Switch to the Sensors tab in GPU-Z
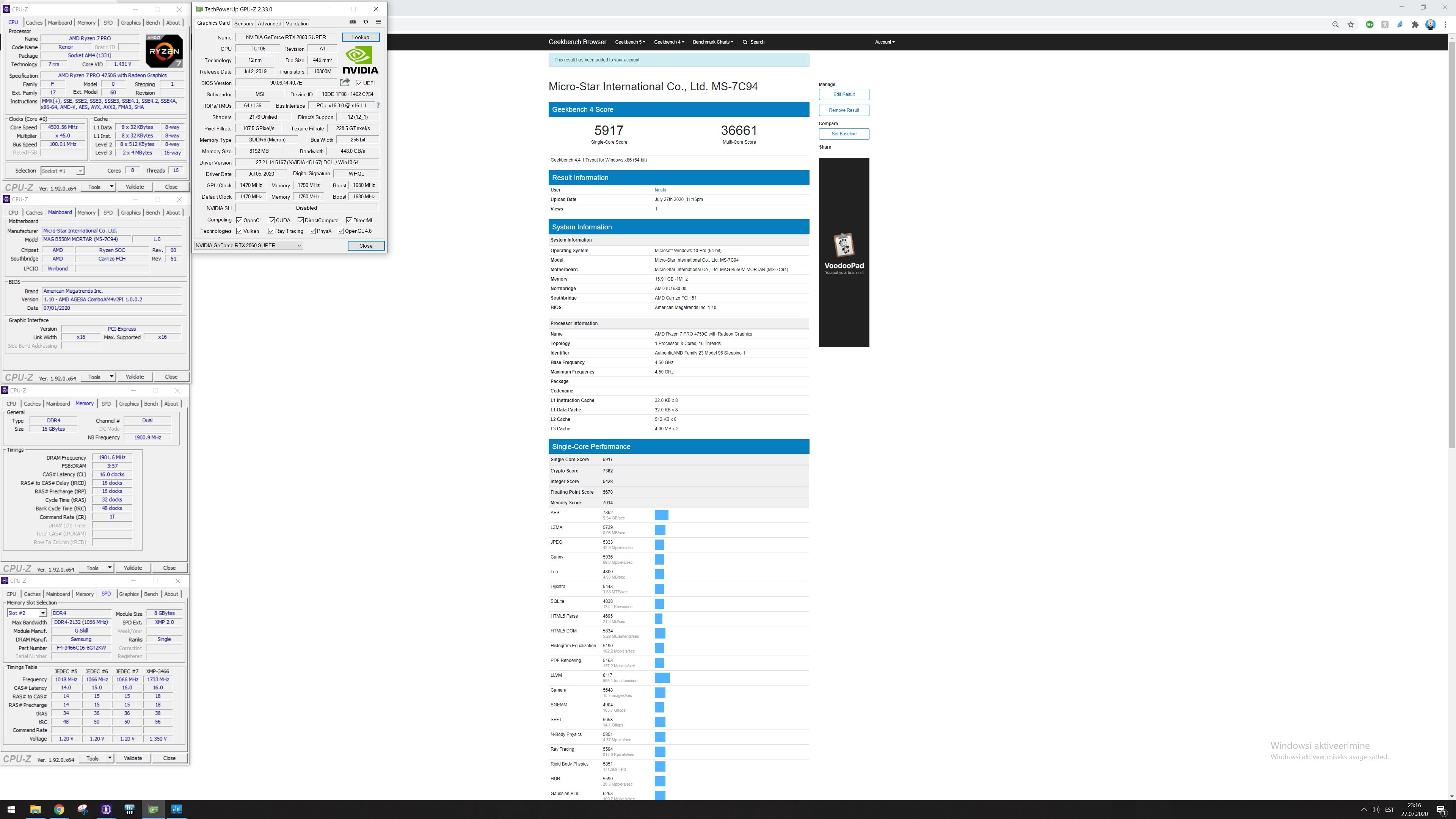 click(x=243, y=23)
